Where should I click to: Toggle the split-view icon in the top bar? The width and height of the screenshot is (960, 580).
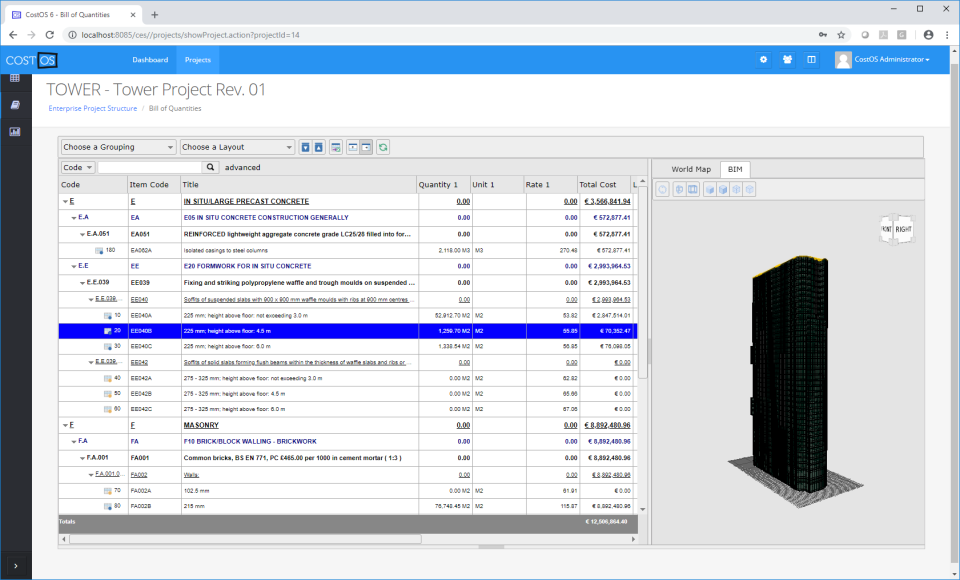point(812,59)
